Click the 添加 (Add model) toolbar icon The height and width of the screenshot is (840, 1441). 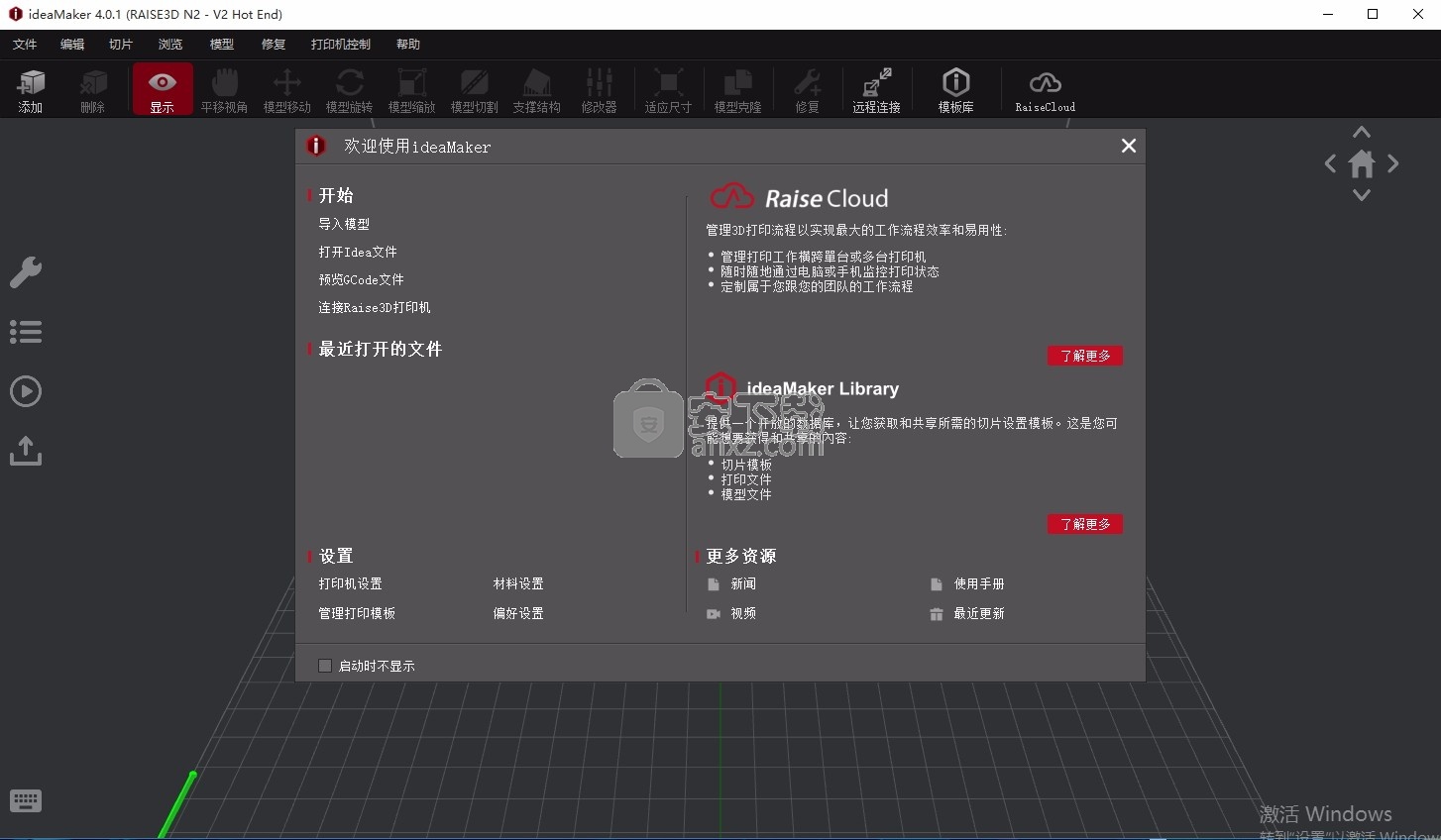coord(31,90)
